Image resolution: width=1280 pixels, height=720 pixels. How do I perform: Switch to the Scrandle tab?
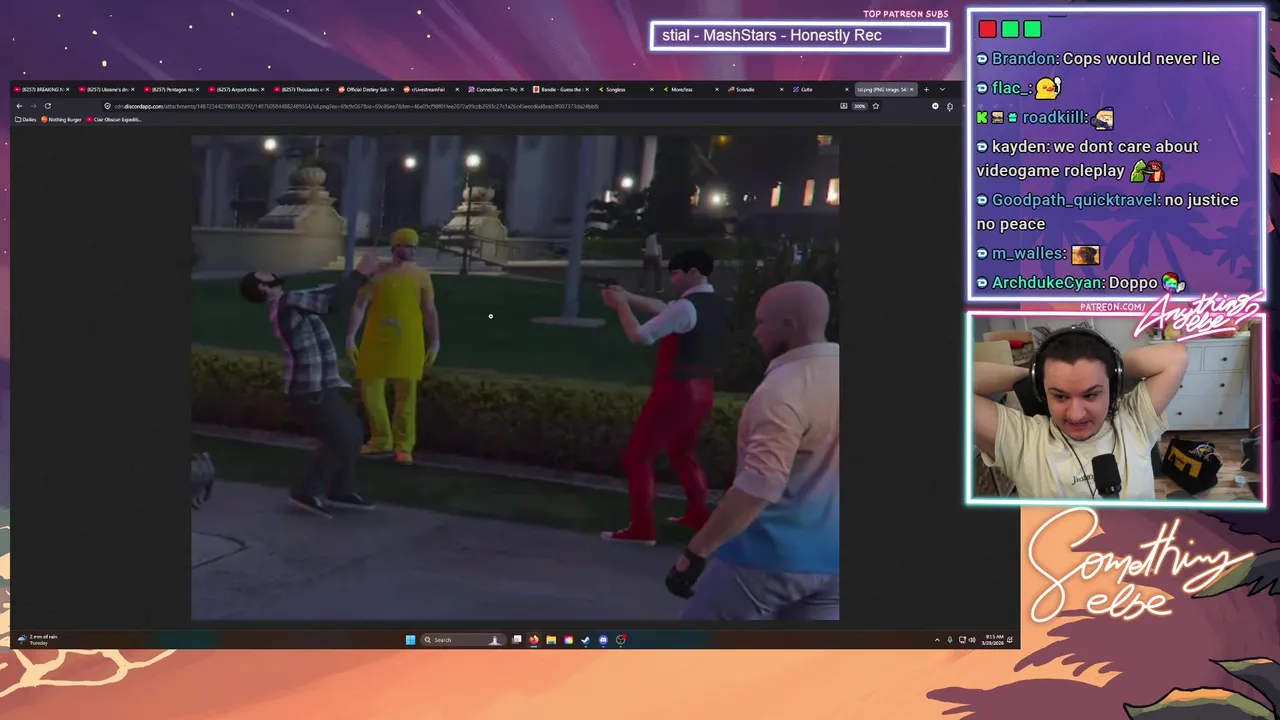point(757,89)
